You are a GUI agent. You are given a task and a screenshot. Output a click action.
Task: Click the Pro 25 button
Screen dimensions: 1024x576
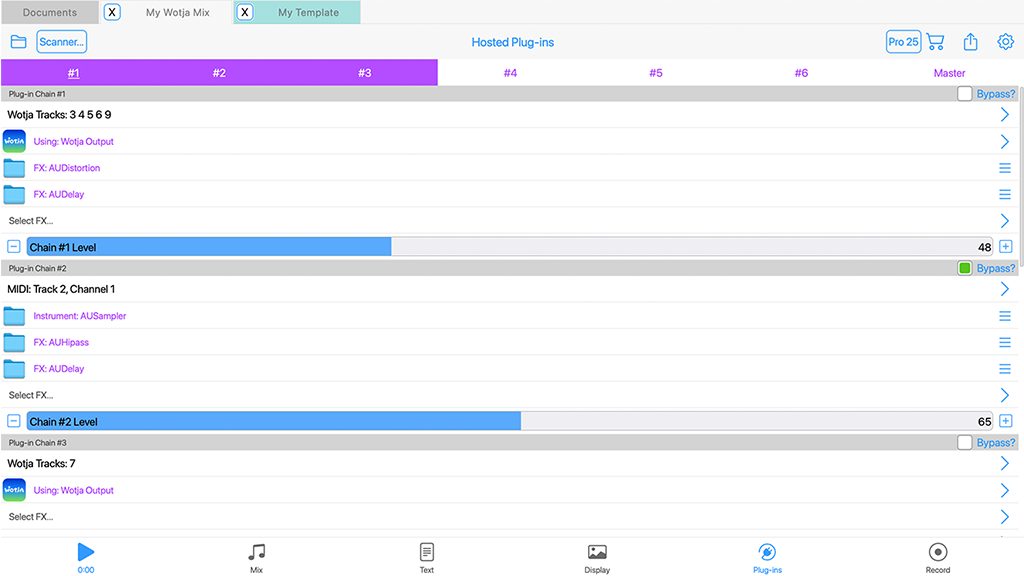tap(903, 42)
